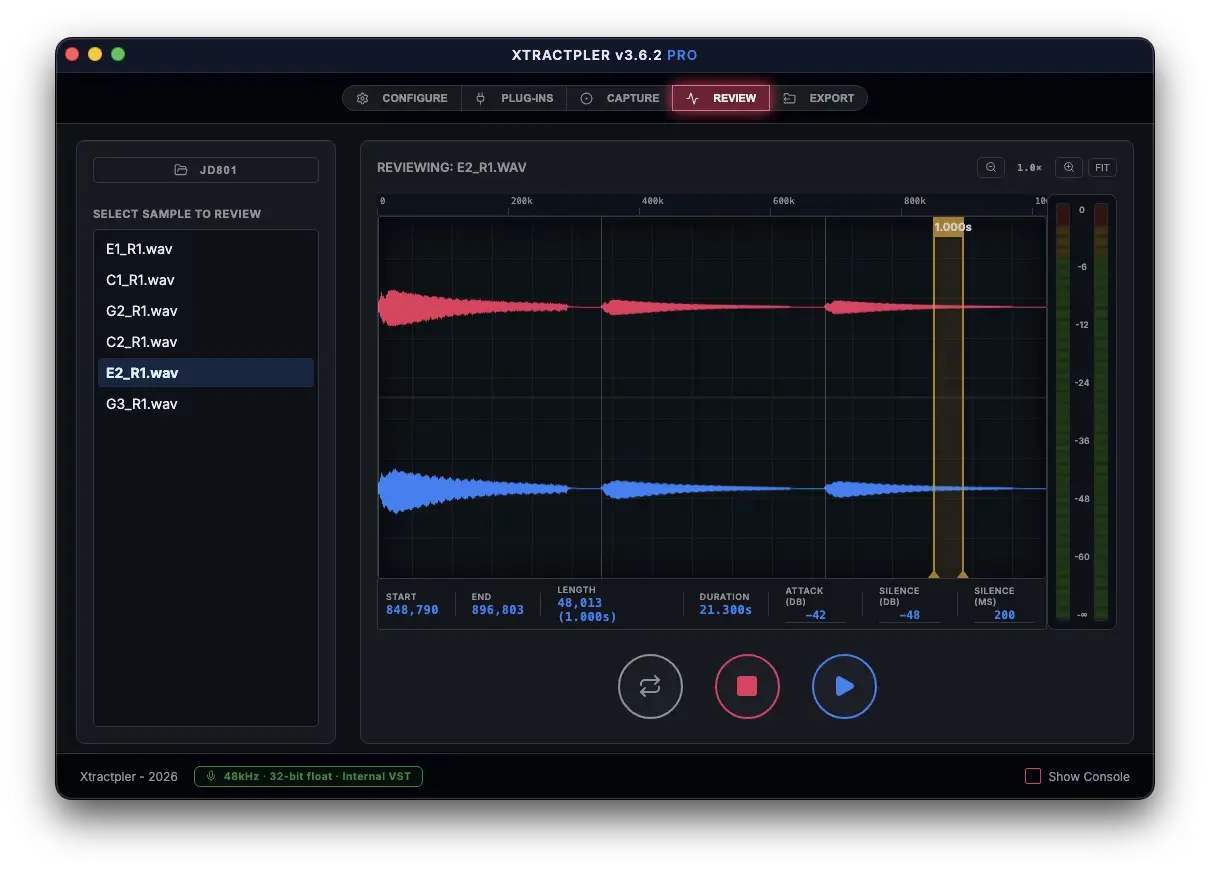Viewport: 1210px width, 873px height.
Task: Open the Configure tab
Action: 402,98
